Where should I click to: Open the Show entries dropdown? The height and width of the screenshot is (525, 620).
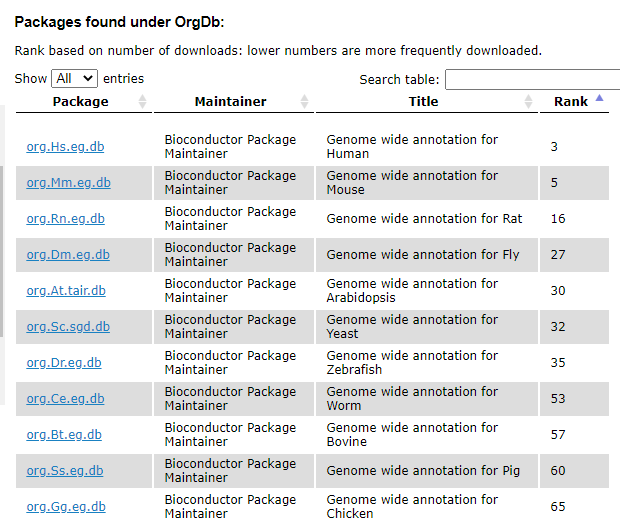[x=75, y=78]
